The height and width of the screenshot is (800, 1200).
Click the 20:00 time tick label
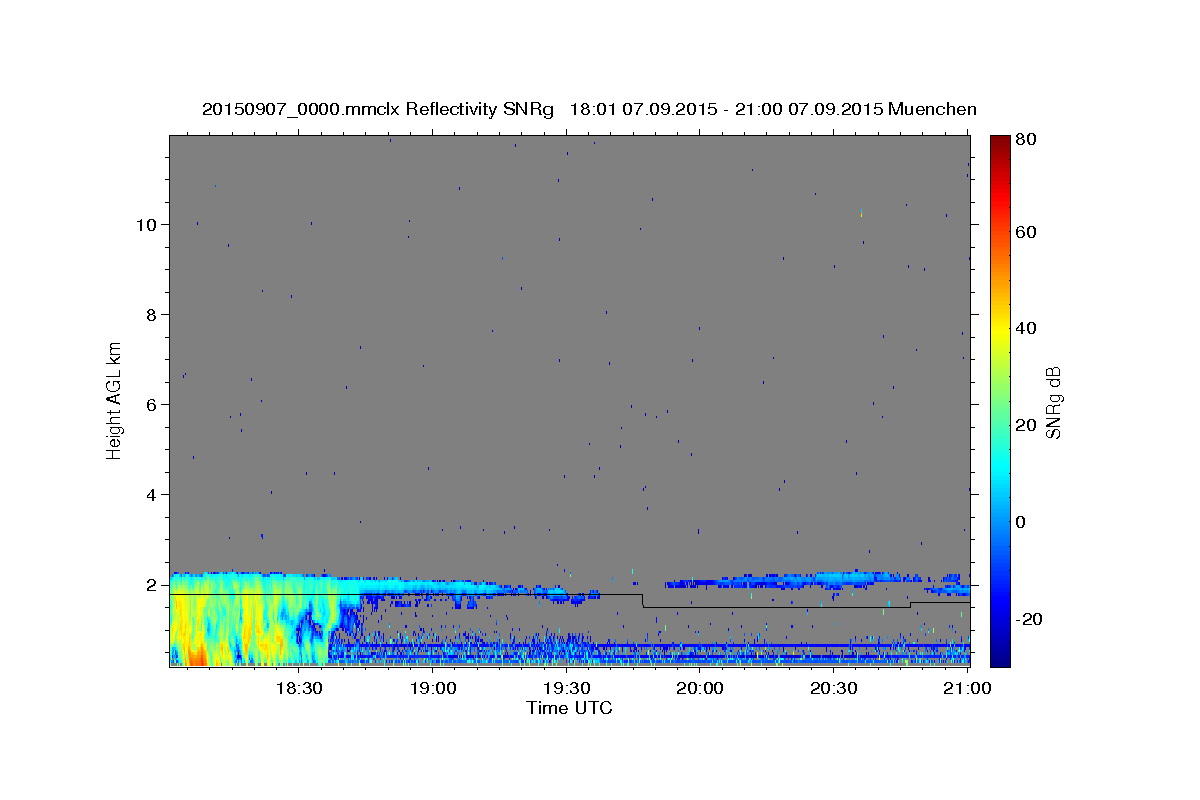(x=700, y=689)
